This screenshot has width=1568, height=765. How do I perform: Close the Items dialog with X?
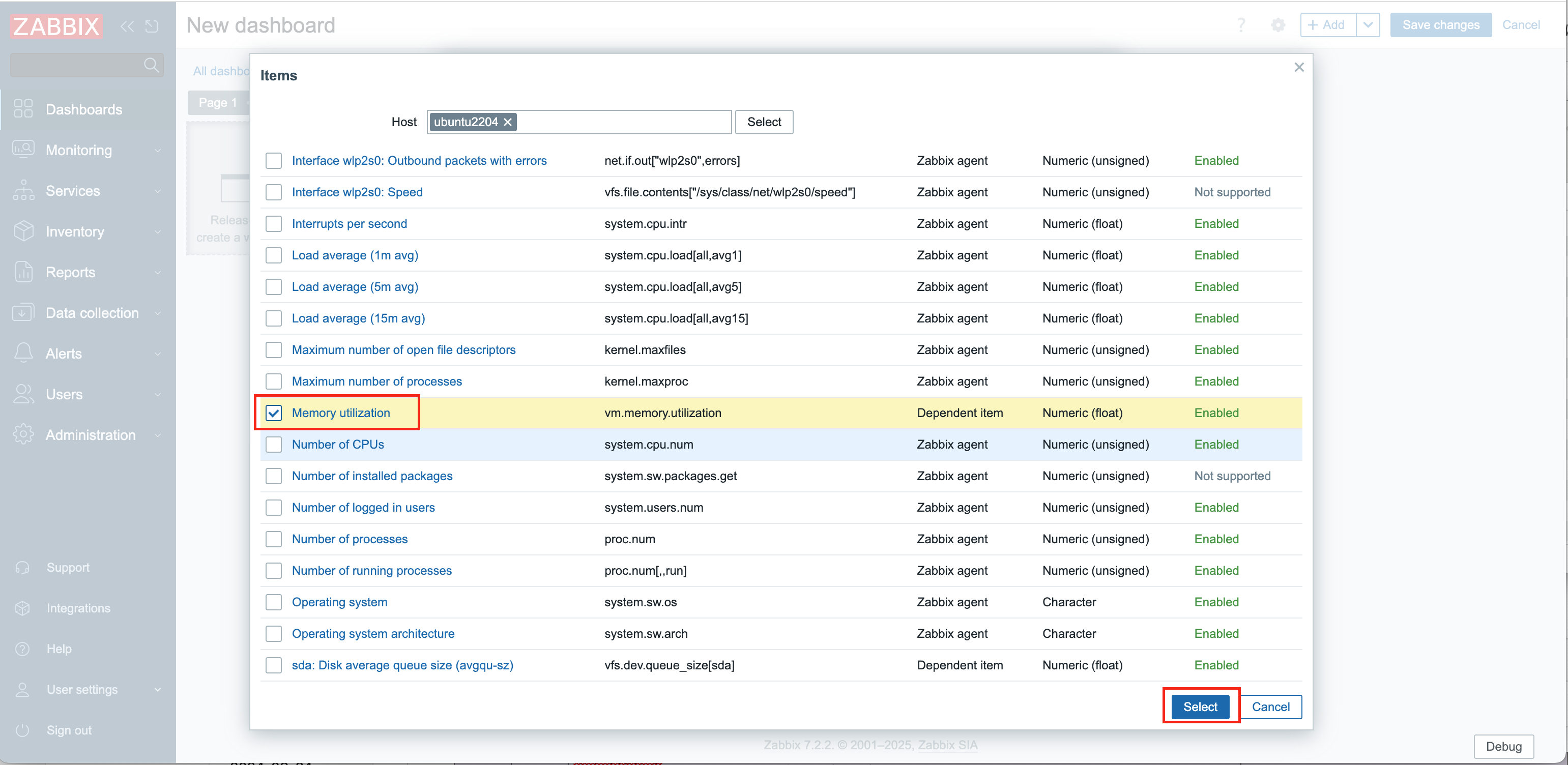pyautogui.click(x=1299, y=67)
